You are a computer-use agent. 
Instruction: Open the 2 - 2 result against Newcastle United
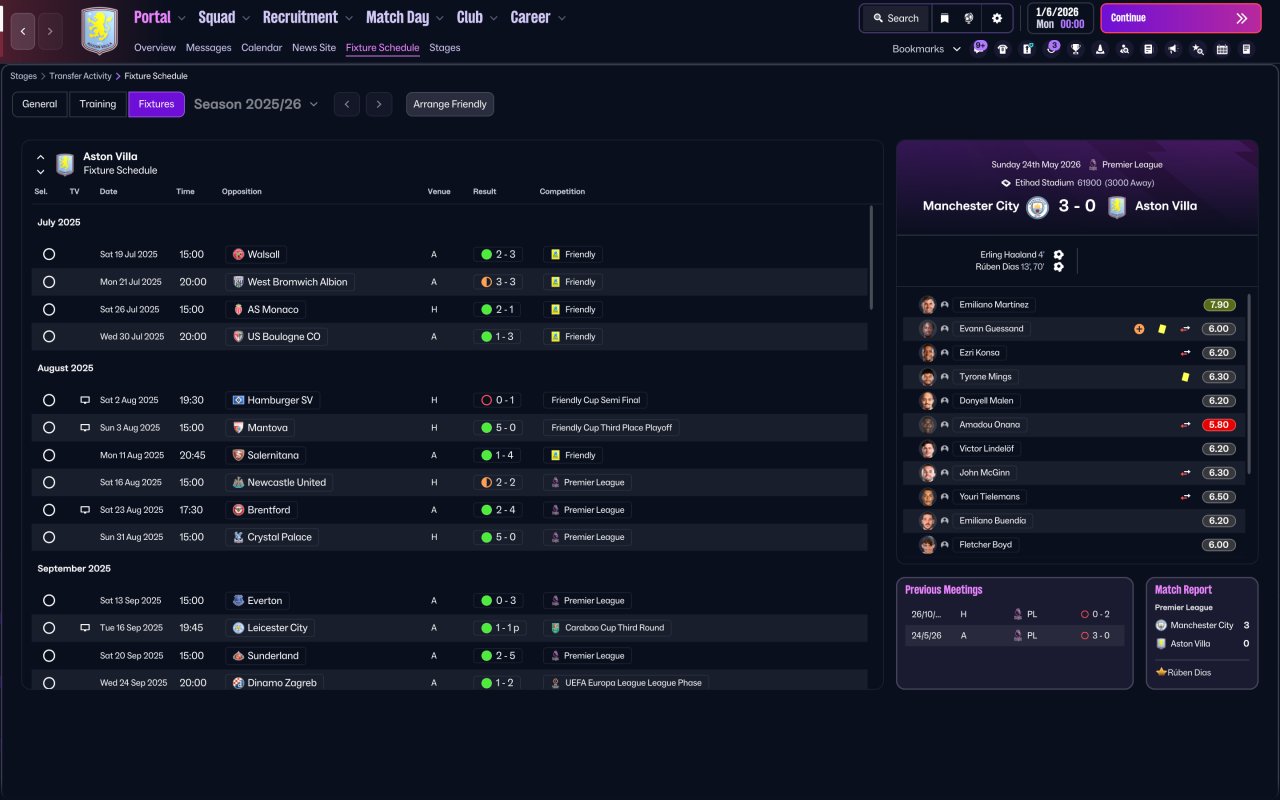click(499, 482)
